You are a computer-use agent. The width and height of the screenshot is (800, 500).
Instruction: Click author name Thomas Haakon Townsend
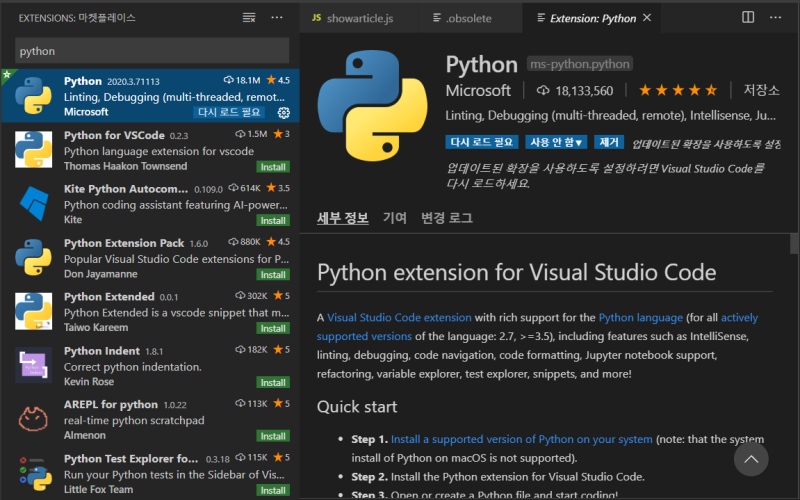[126, 166]
